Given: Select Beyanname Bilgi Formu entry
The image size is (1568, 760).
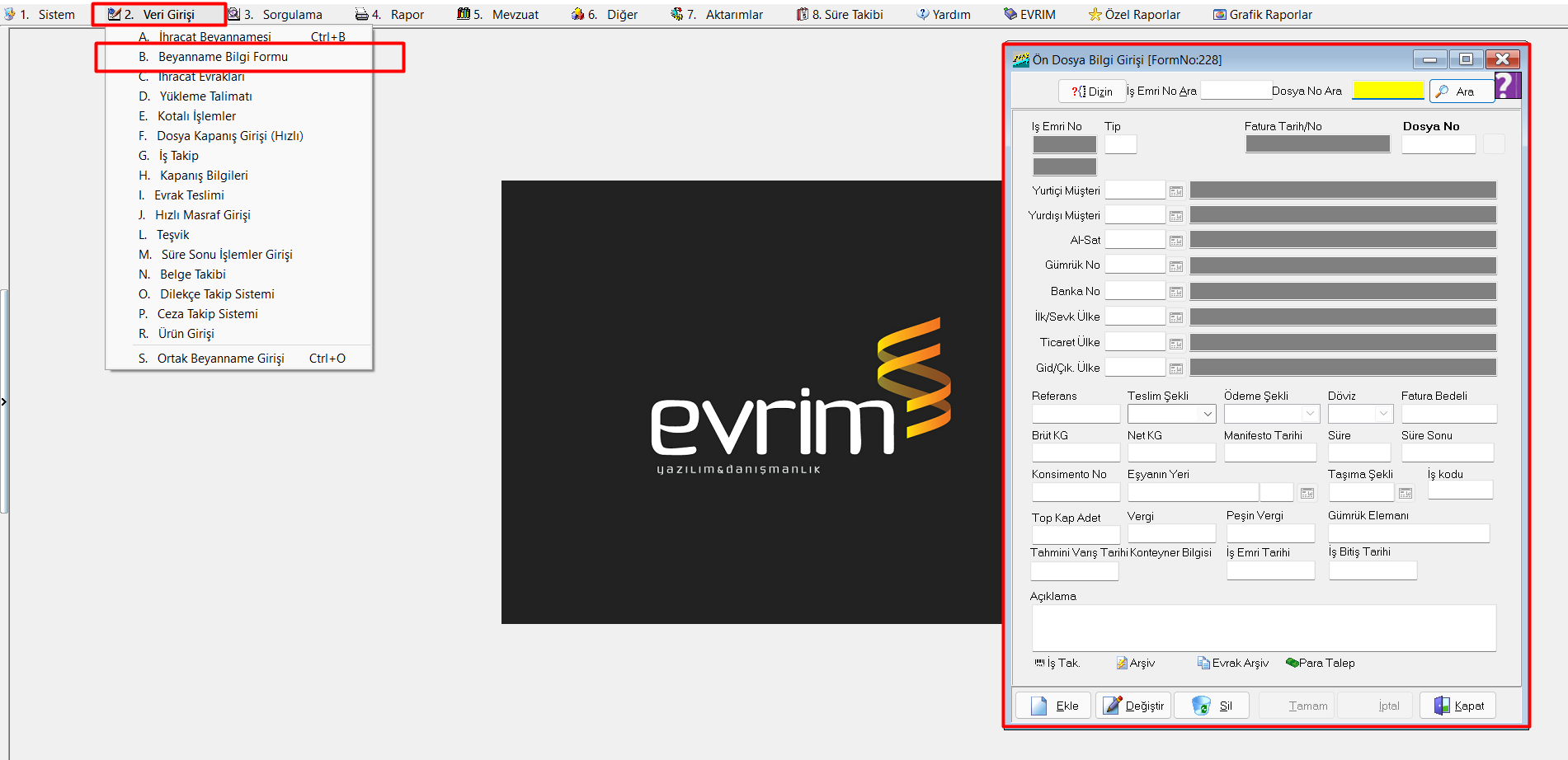Looking at the screenshot, I should pos(239,57).
